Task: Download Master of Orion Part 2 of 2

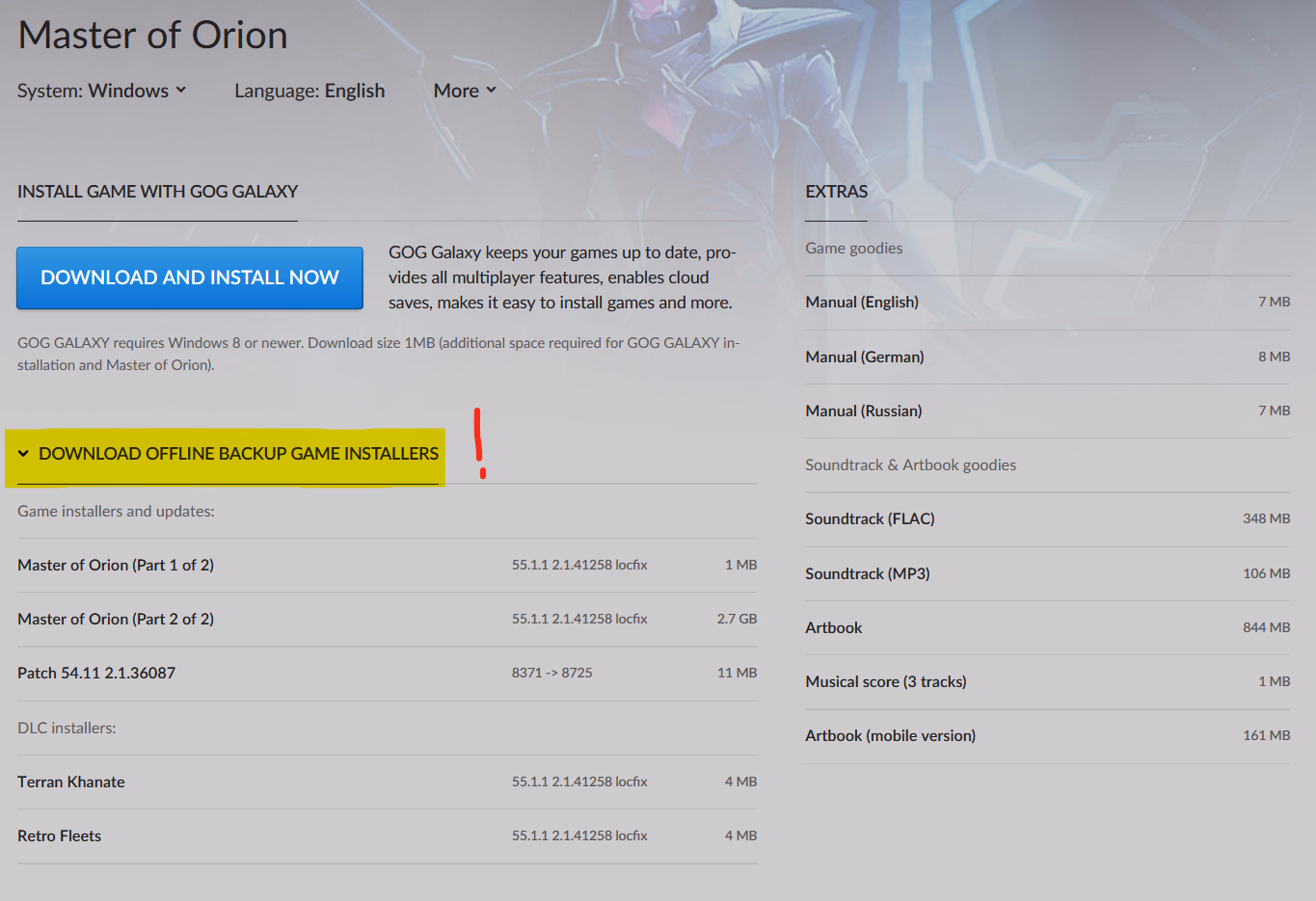Action: (116, 619)
